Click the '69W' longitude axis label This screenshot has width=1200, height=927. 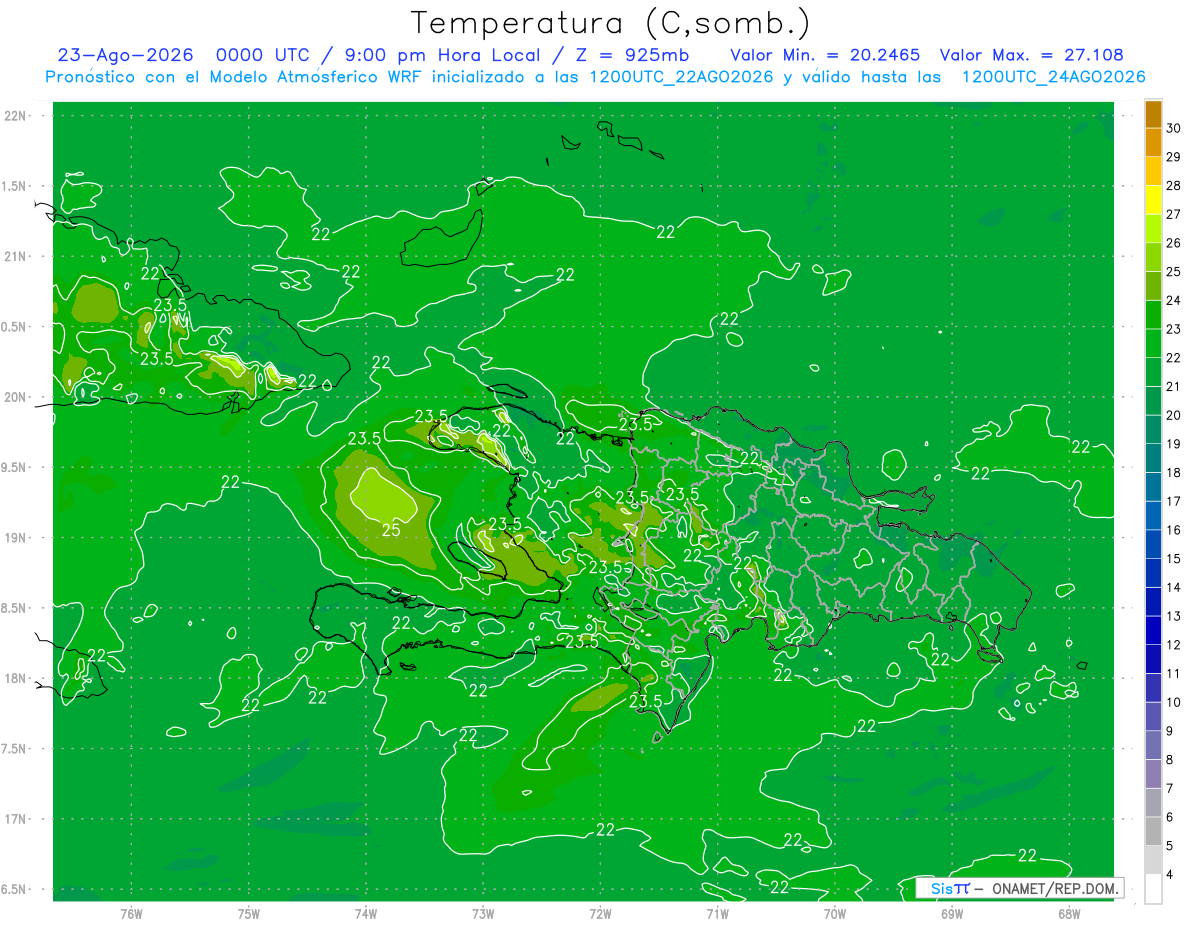coord(951,914)
